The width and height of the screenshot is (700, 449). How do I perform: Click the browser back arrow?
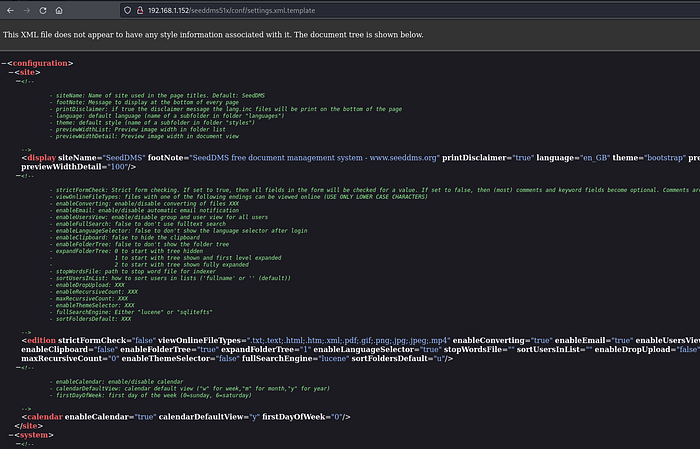(12, 9)
